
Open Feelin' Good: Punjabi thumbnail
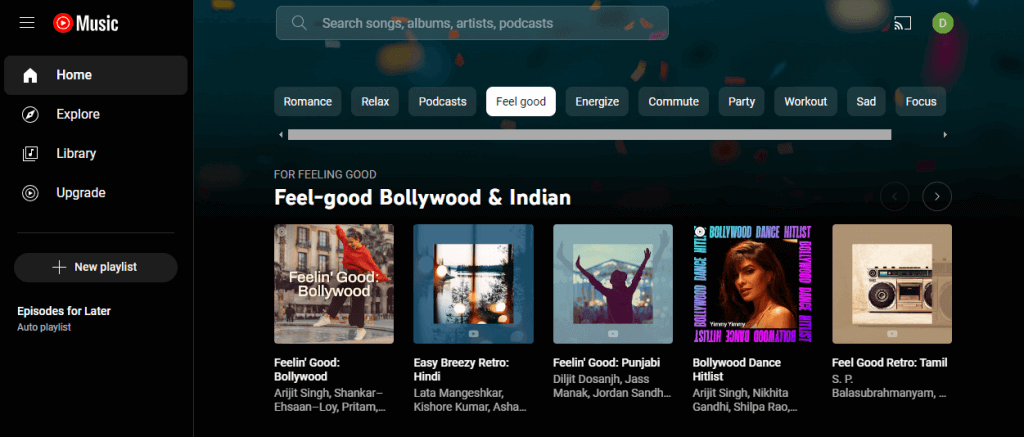613,284
